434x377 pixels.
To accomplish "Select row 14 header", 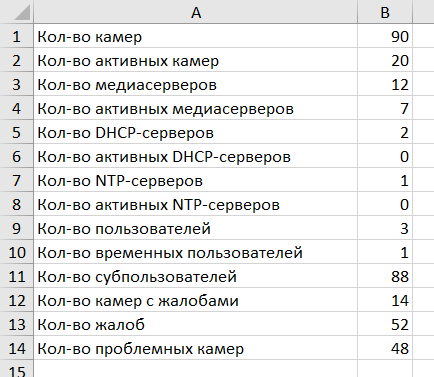I will coord(17,348).
